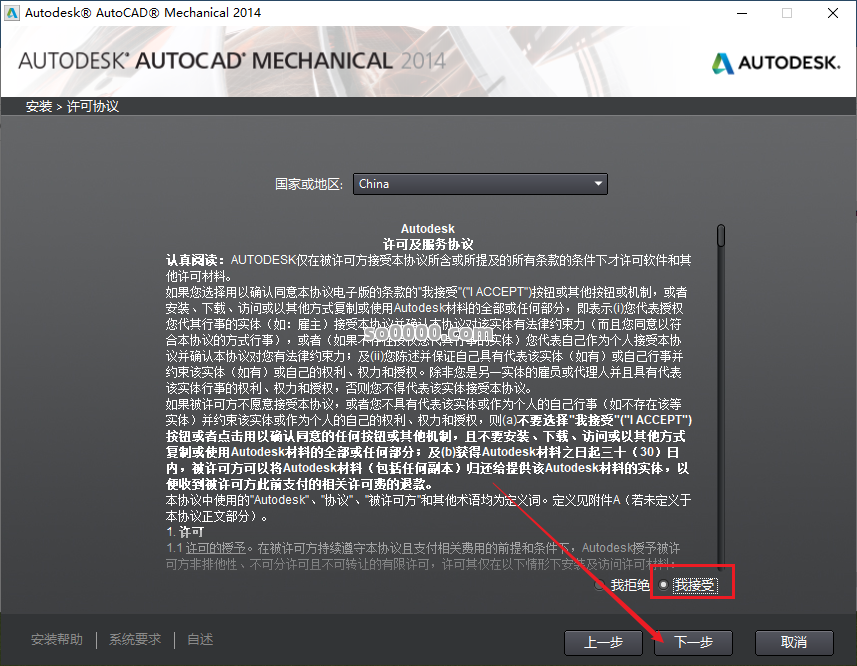
Task: Click the dropdown arrow next to China
Action: tap(597, 184)
